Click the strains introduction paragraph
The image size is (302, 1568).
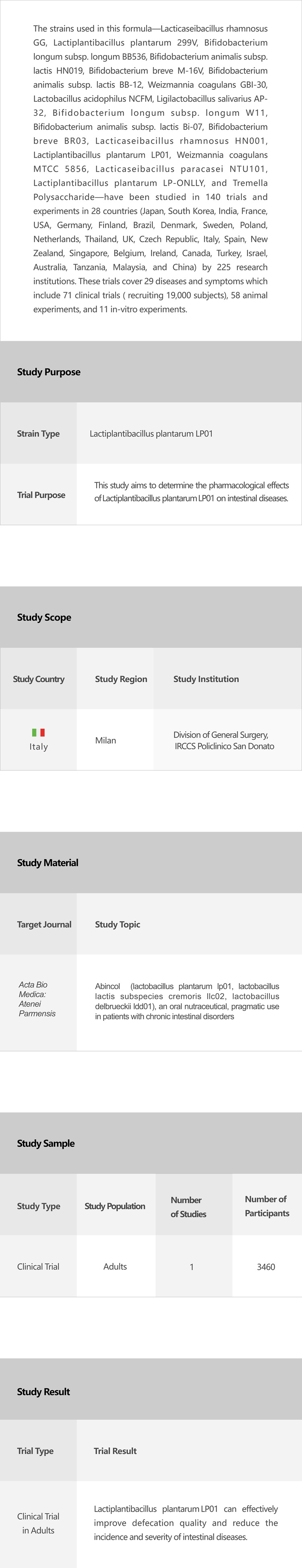click(x=150, y=169)
